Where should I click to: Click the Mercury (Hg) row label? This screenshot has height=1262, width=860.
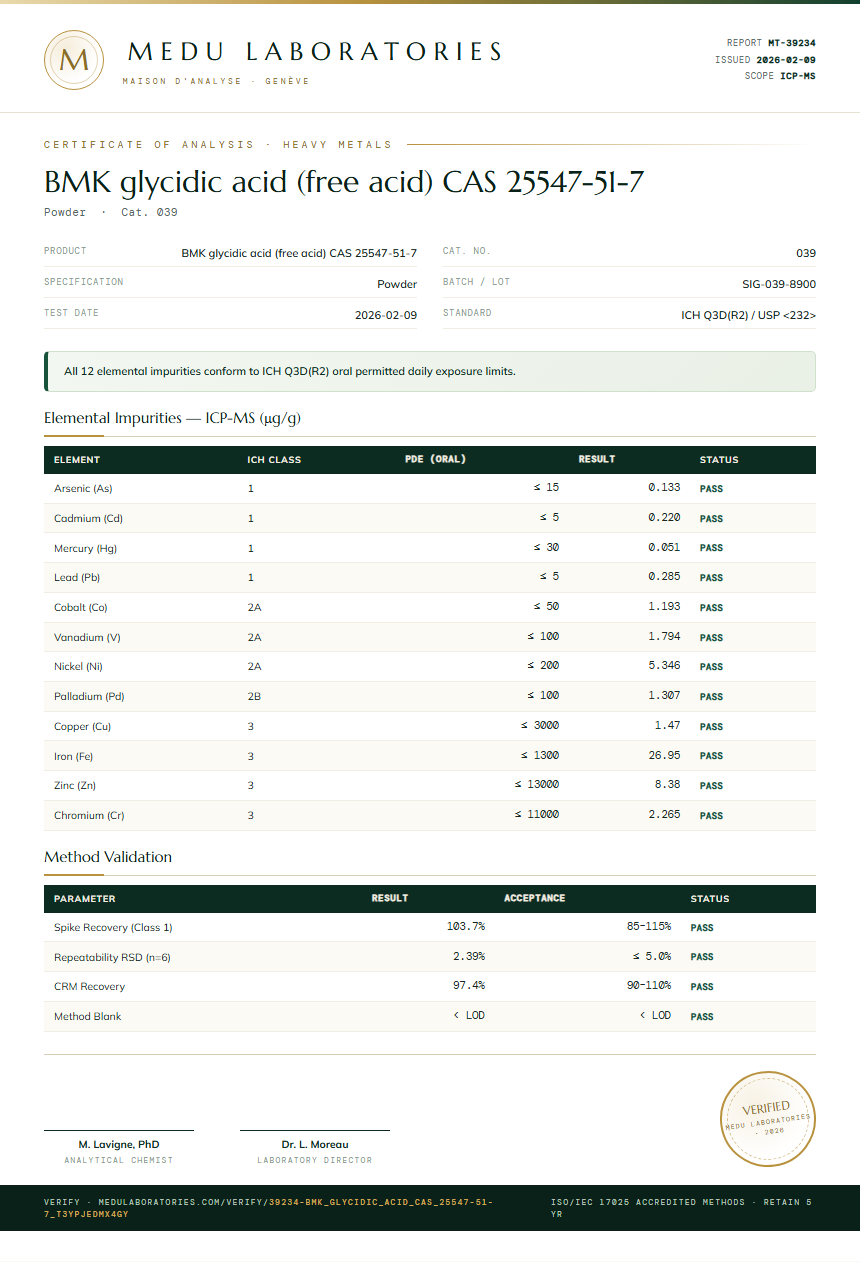click(x=85, y=548)
